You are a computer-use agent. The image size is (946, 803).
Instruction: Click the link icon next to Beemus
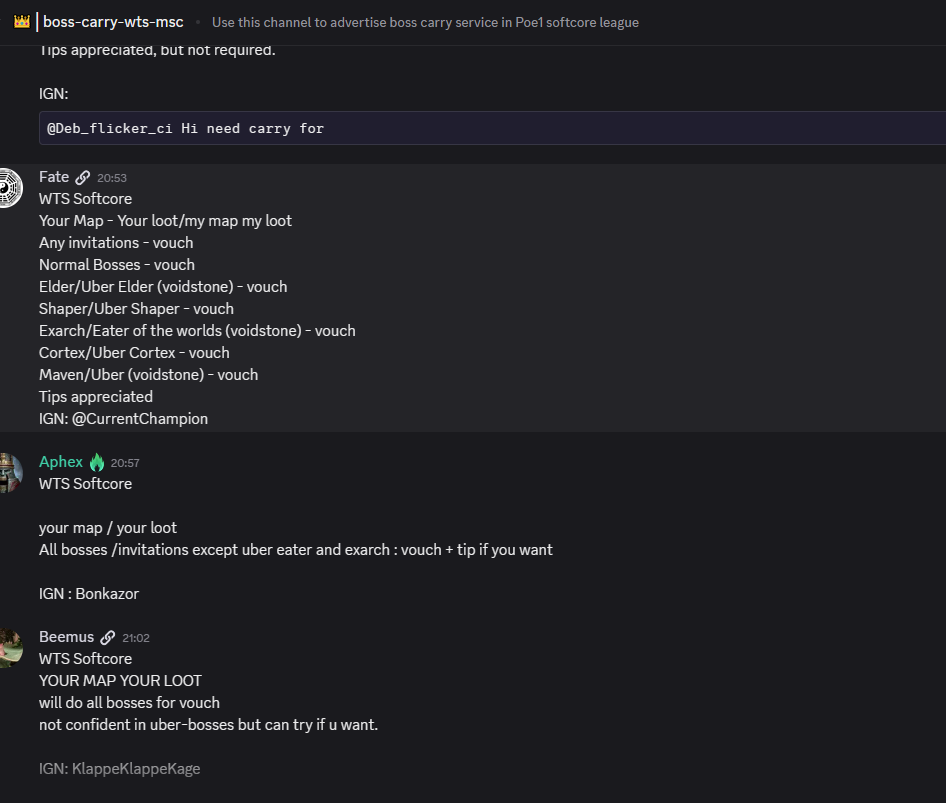[108, 637]
